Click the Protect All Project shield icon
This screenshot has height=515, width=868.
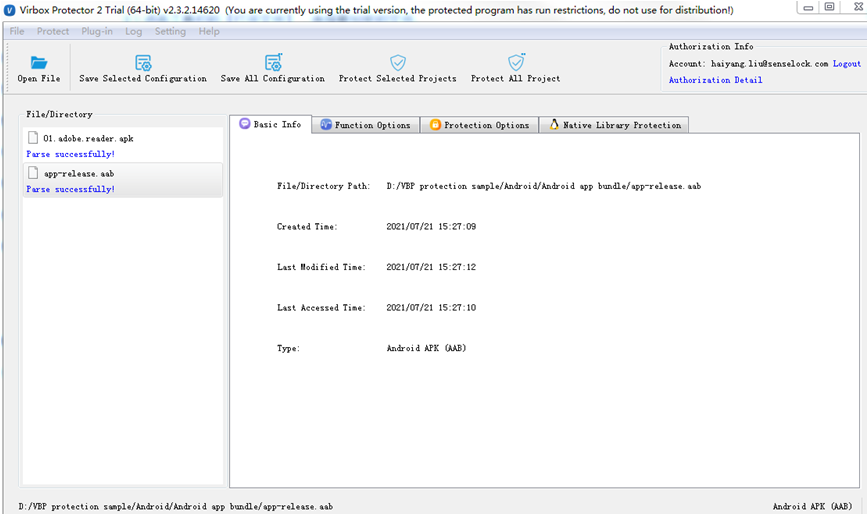point(516,62)
